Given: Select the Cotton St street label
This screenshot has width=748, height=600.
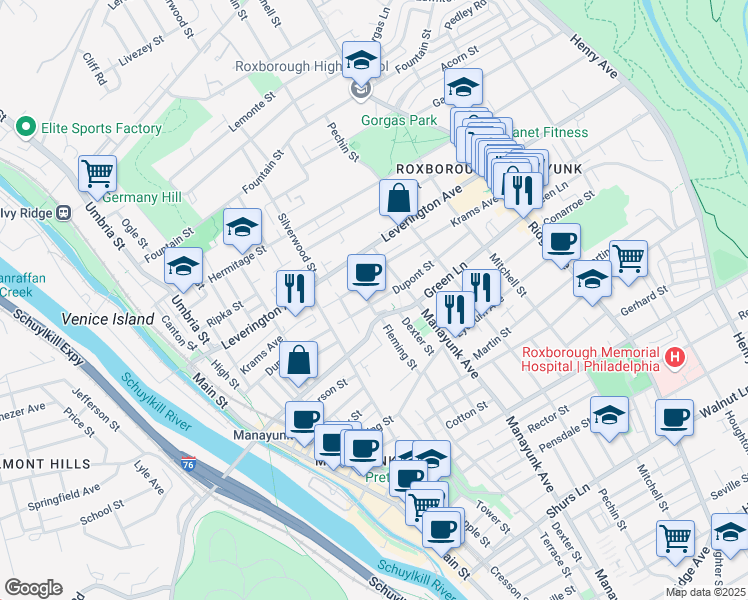Looking at the screenshot, I should [x=467, y=415].
